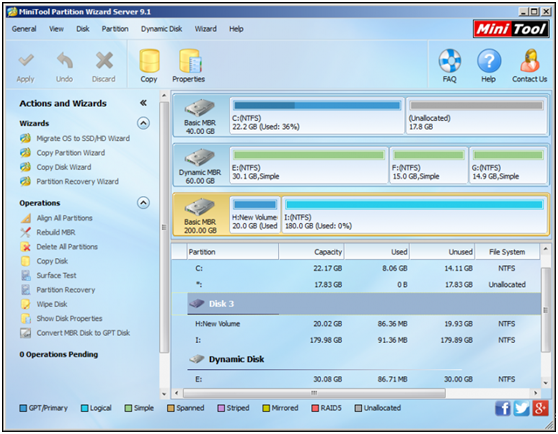
Task: Click the Rebuild MBR icon
Action: (x=26, y=232)
